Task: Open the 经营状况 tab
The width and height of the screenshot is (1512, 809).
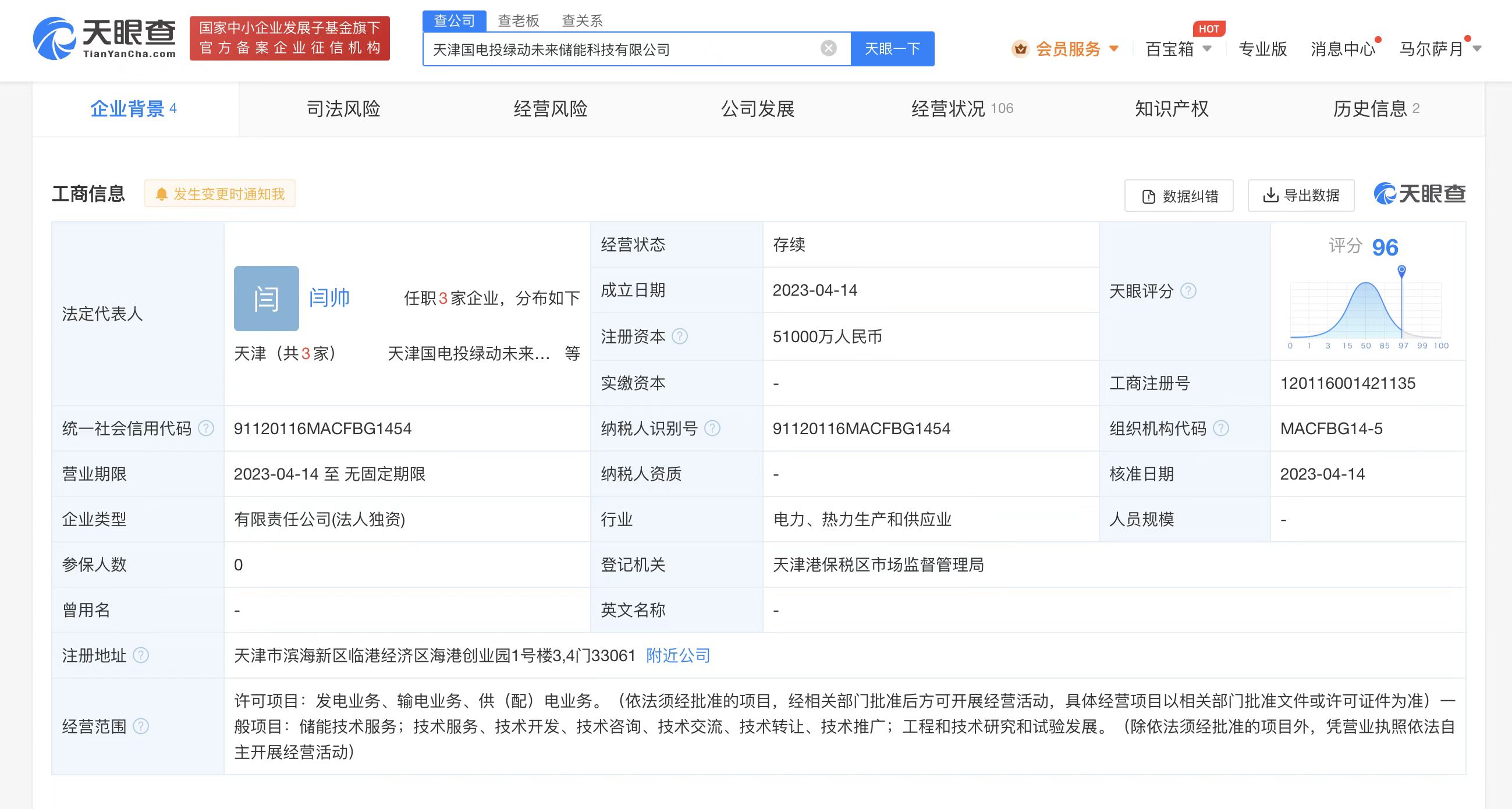Action: 962,109
